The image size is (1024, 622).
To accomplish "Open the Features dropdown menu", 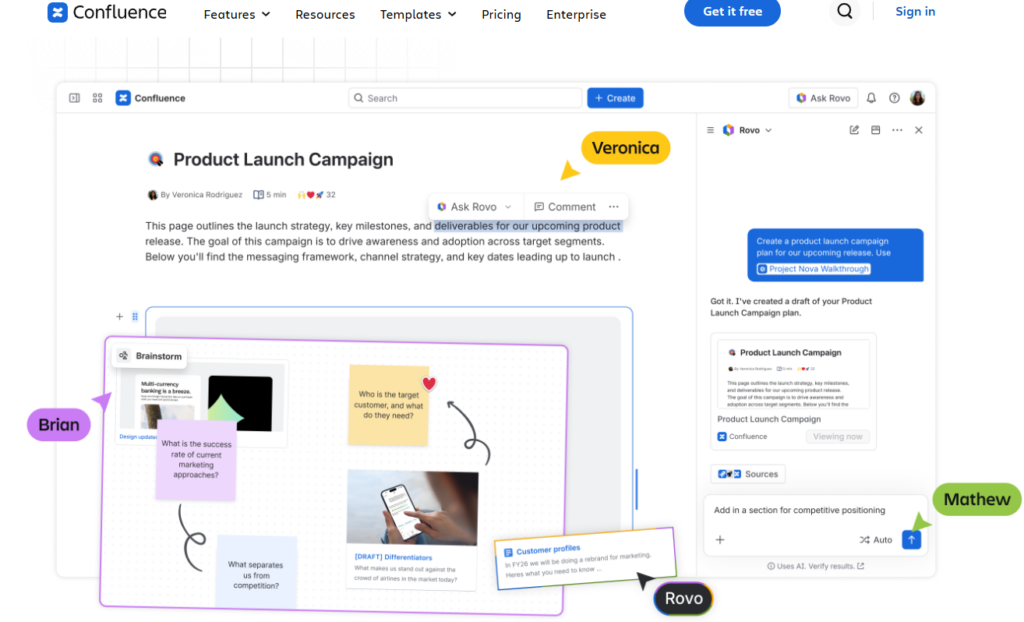I will 236,14.
